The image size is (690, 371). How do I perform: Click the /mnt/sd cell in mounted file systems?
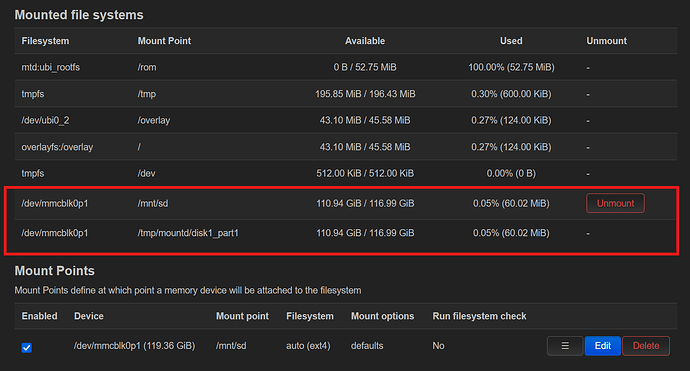tap(153, 203)
